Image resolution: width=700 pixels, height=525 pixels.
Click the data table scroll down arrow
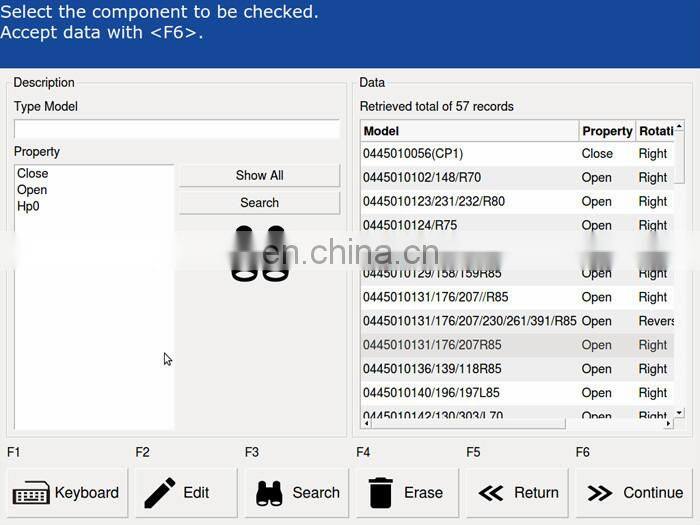click(680, 412)
